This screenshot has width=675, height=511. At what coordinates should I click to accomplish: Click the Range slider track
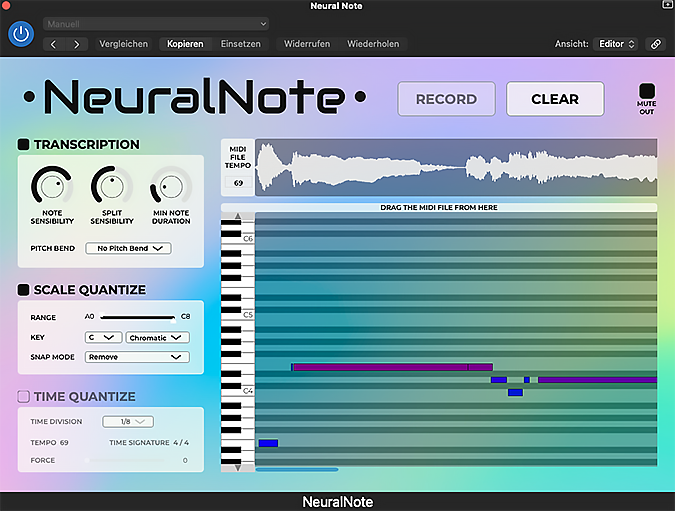click(x=137, y=317)
